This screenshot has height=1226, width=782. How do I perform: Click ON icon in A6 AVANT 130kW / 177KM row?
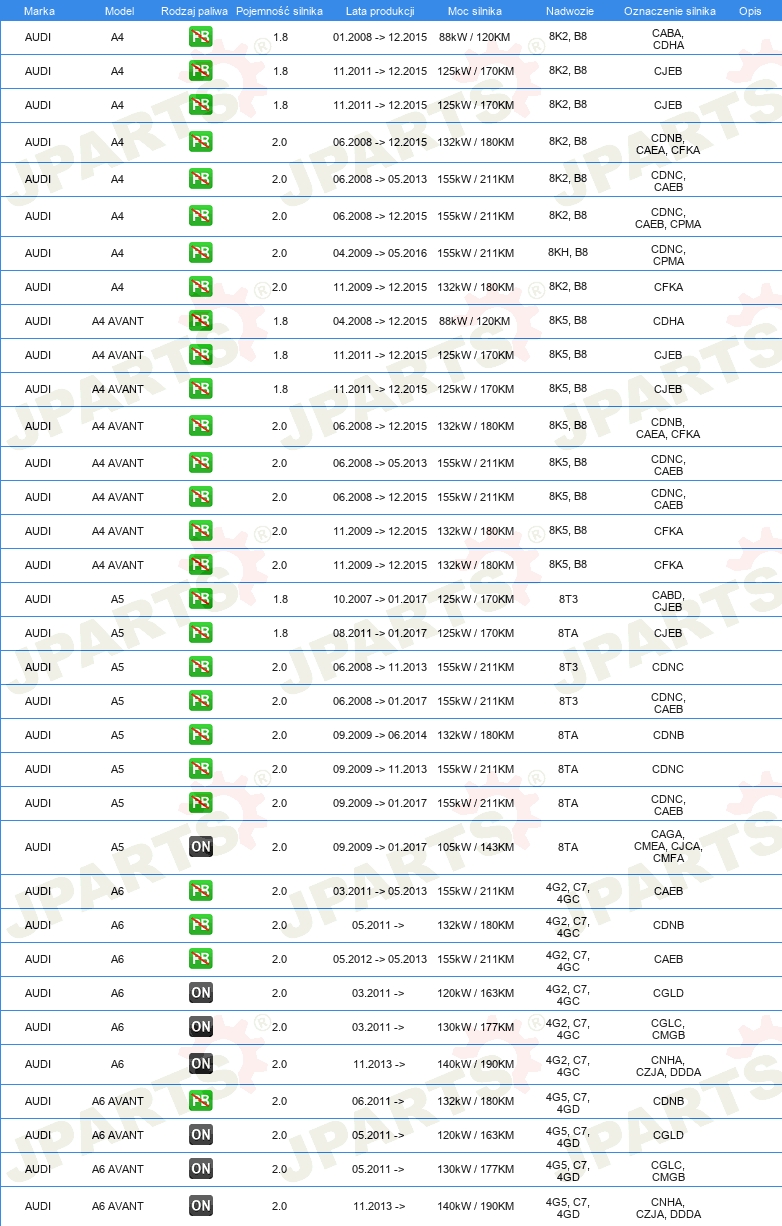[201, 1169]
